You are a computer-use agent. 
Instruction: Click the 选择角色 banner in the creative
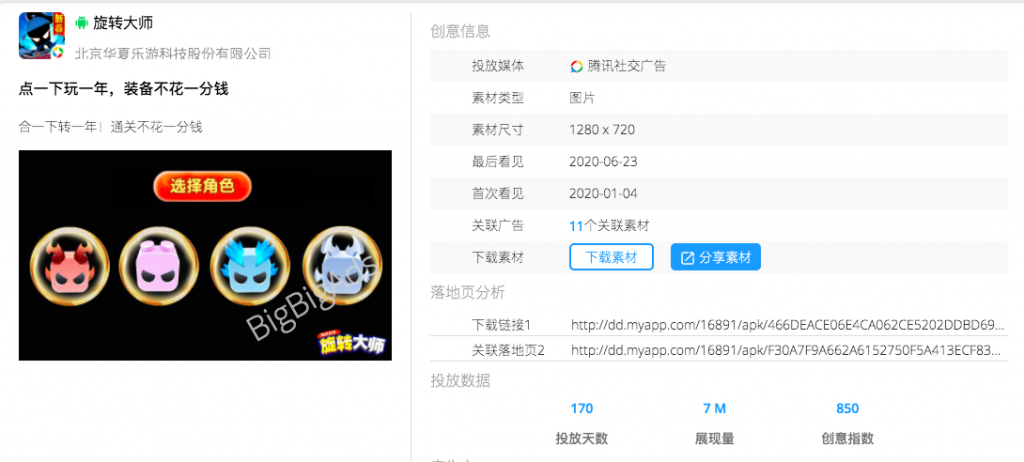coord(202,186)
